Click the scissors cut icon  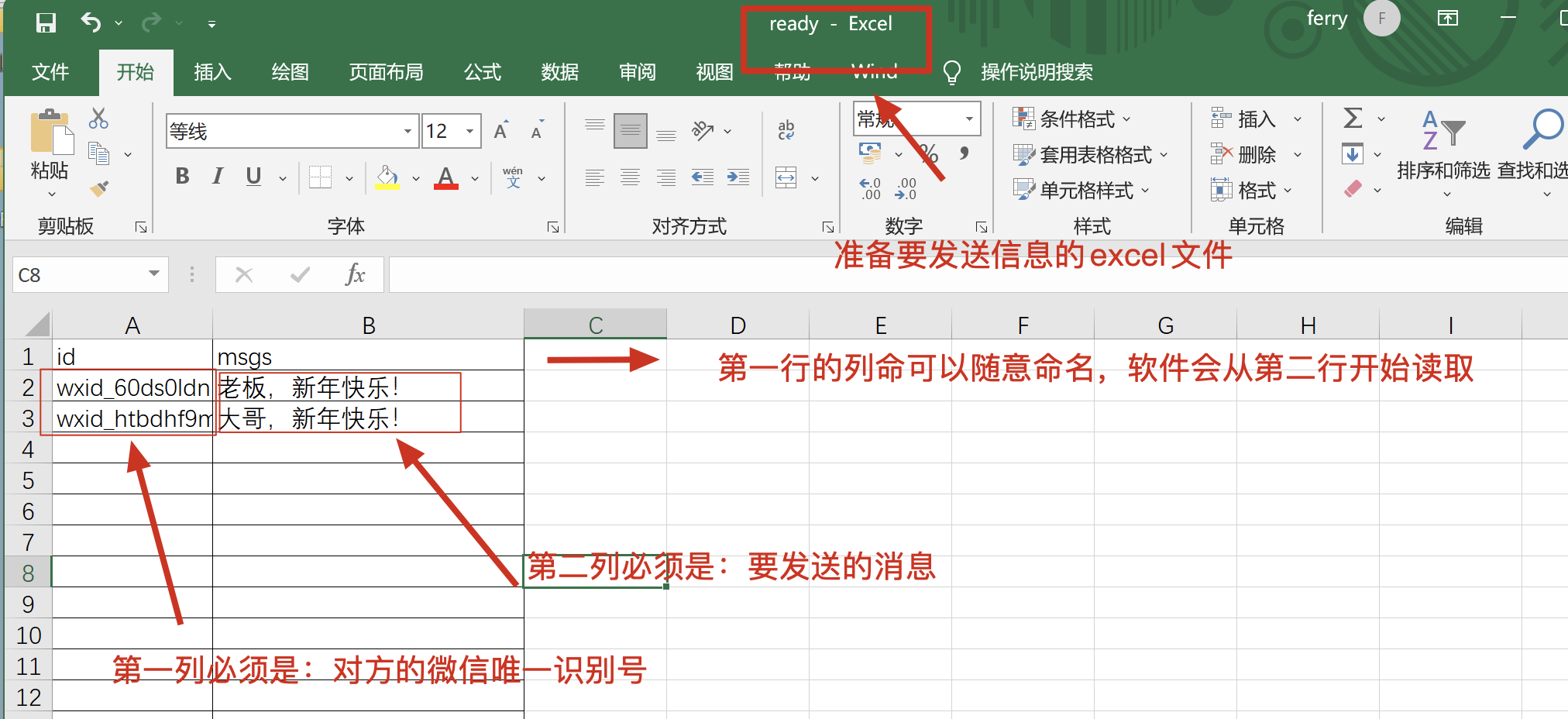pos(98,116)
